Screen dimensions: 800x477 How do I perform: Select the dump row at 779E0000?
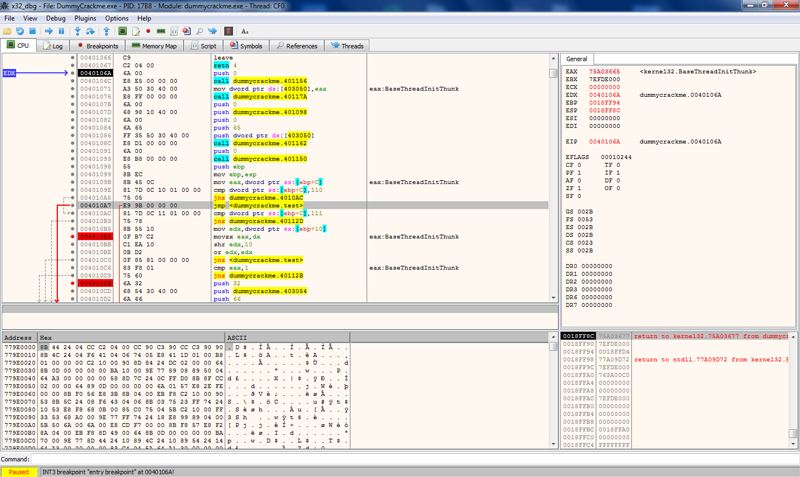coord(176,347)
